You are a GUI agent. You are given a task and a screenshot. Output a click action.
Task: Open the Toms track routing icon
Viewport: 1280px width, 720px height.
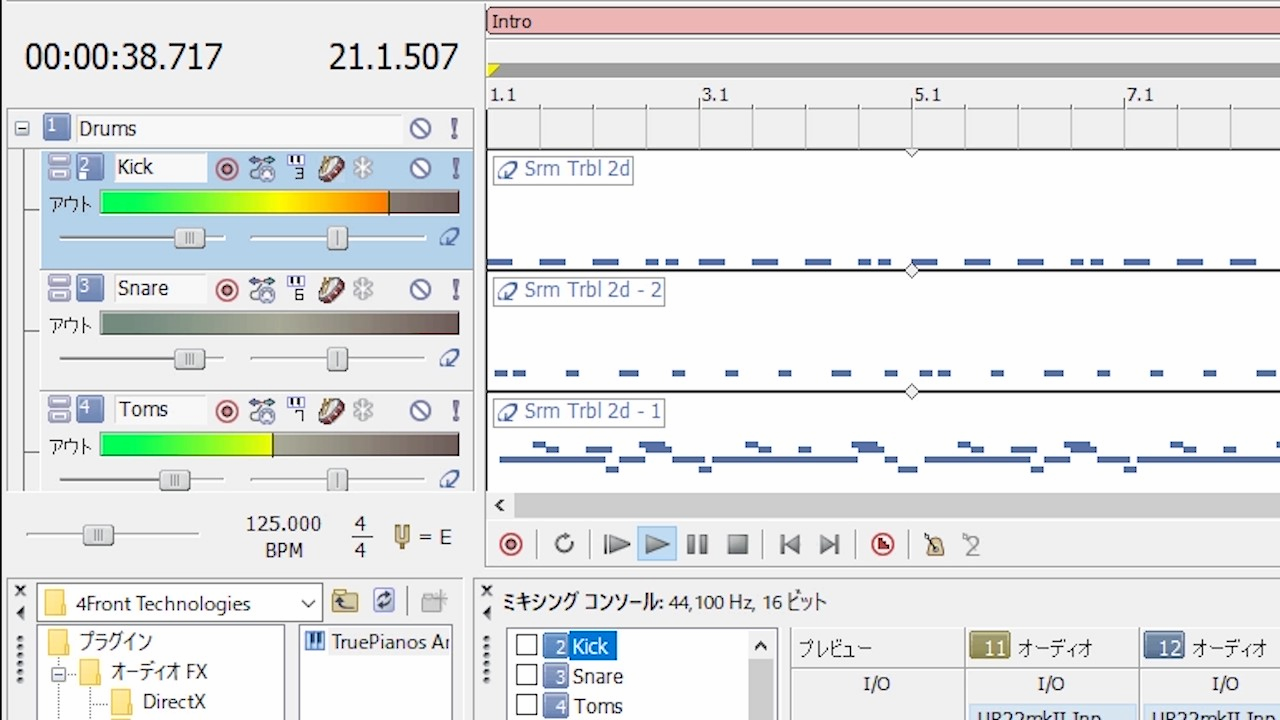(262, 410)
